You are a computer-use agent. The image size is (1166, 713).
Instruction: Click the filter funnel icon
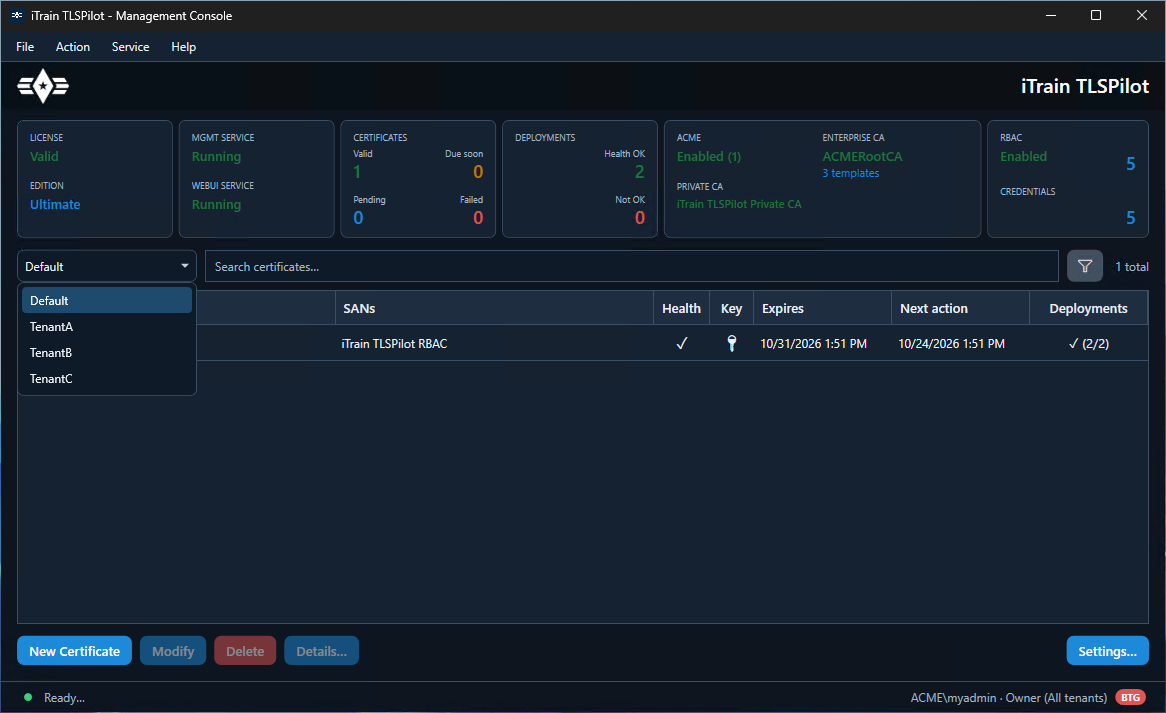[1084, 266]
